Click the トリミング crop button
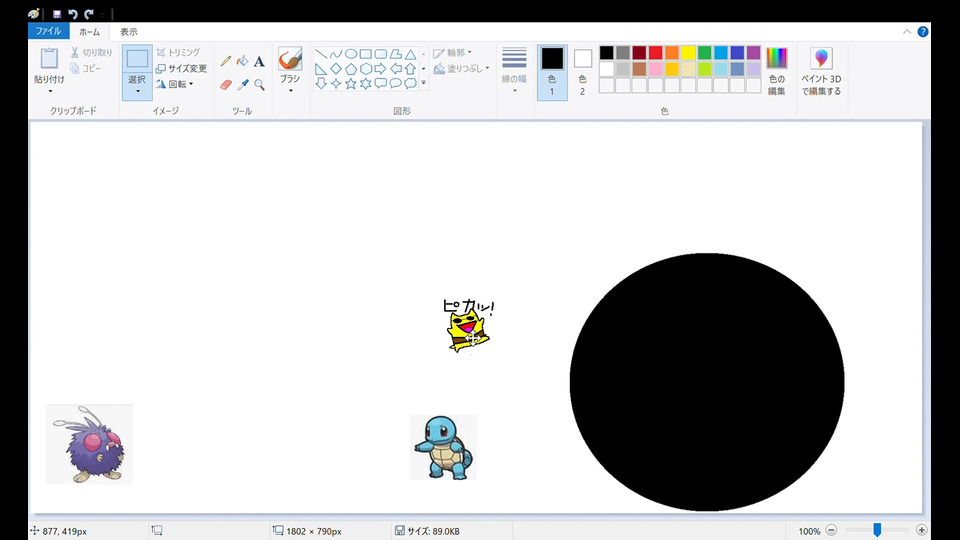Viewport: 960px width, 540px height. tap(178, 53)
